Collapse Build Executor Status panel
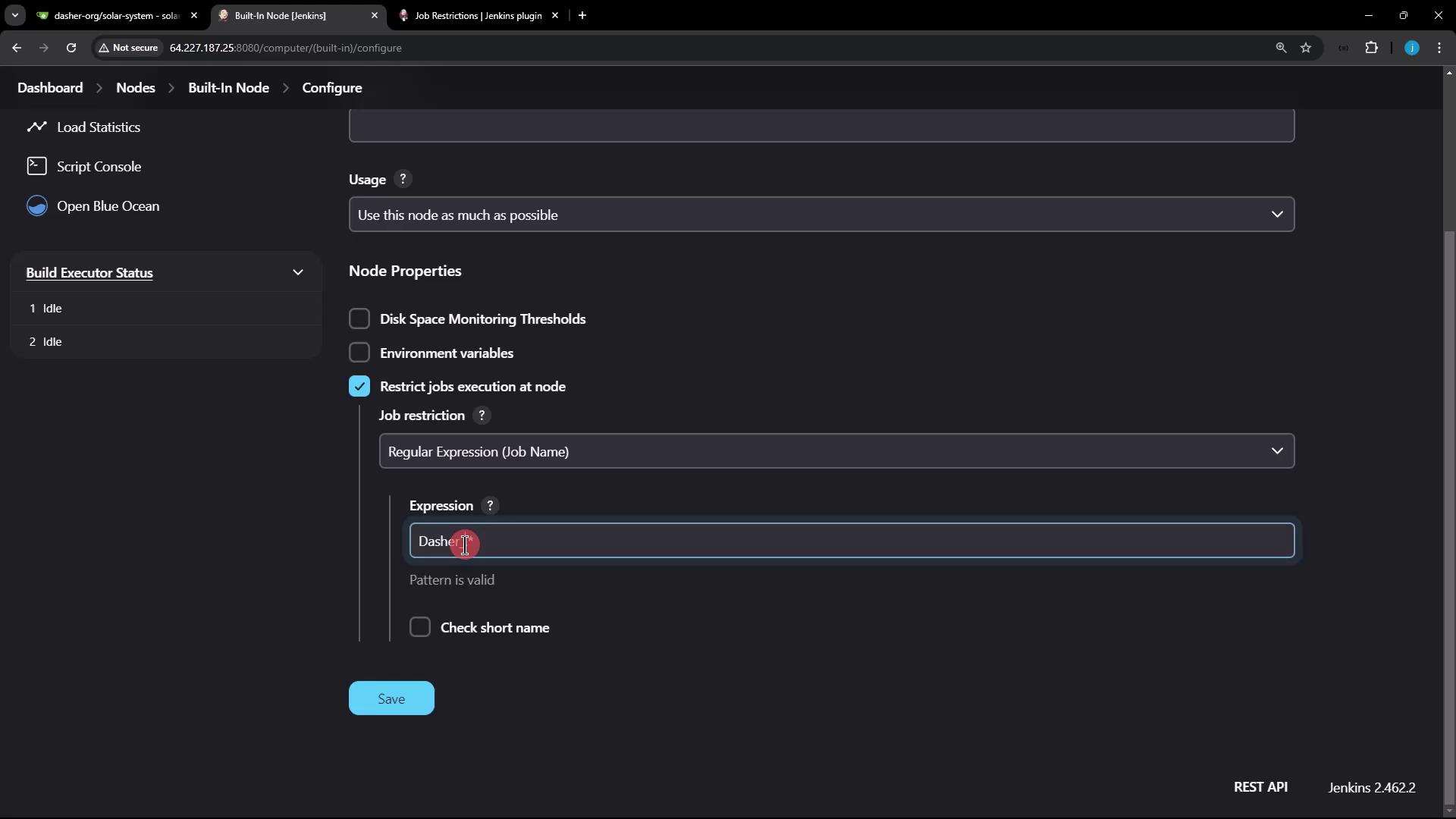 (x=298, y=273)
